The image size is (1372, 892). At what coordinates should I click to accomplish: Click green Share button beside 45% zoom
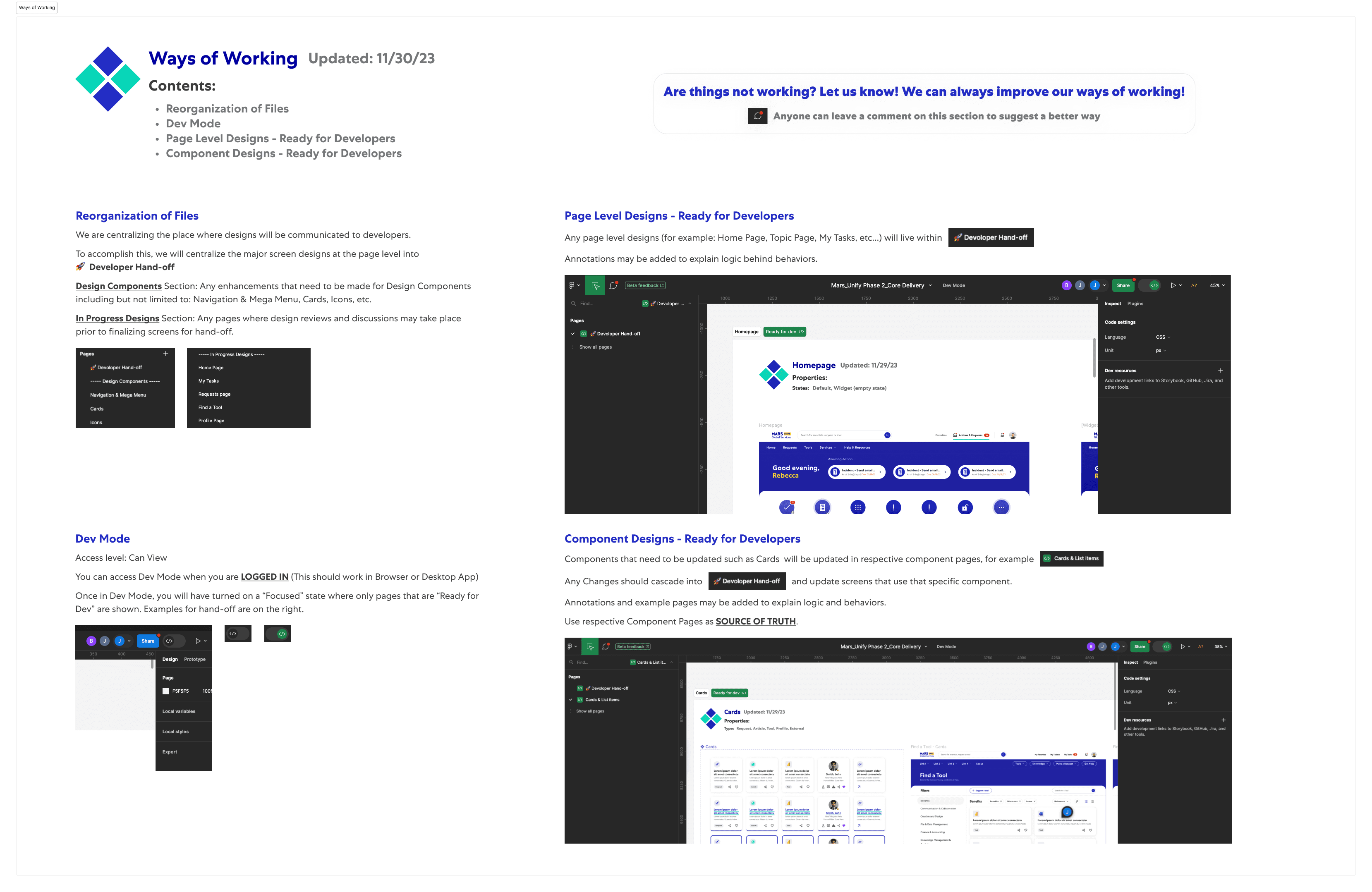[1123, 285]
